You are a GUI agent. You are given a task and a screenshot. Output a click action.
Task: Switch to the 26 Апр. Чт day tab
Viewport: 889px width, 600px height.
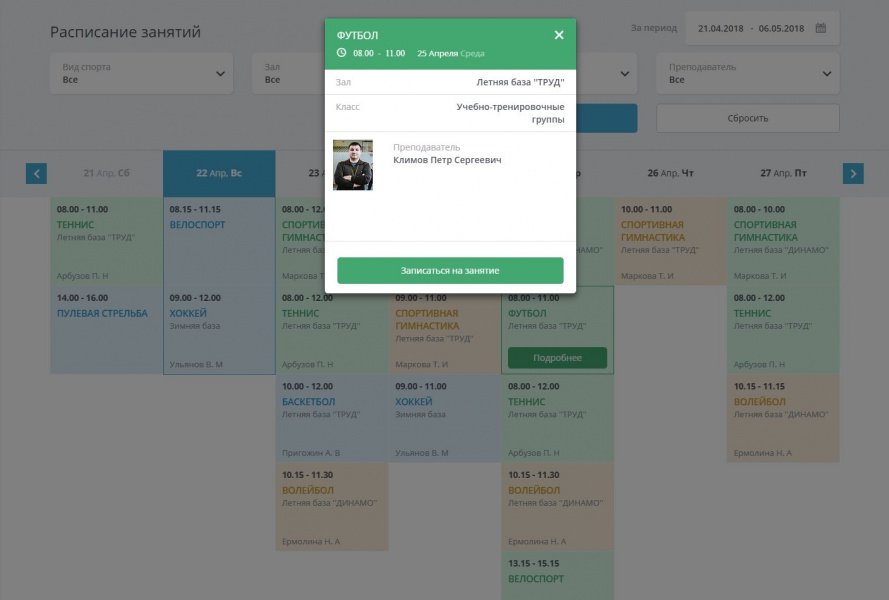coord(670,173)
